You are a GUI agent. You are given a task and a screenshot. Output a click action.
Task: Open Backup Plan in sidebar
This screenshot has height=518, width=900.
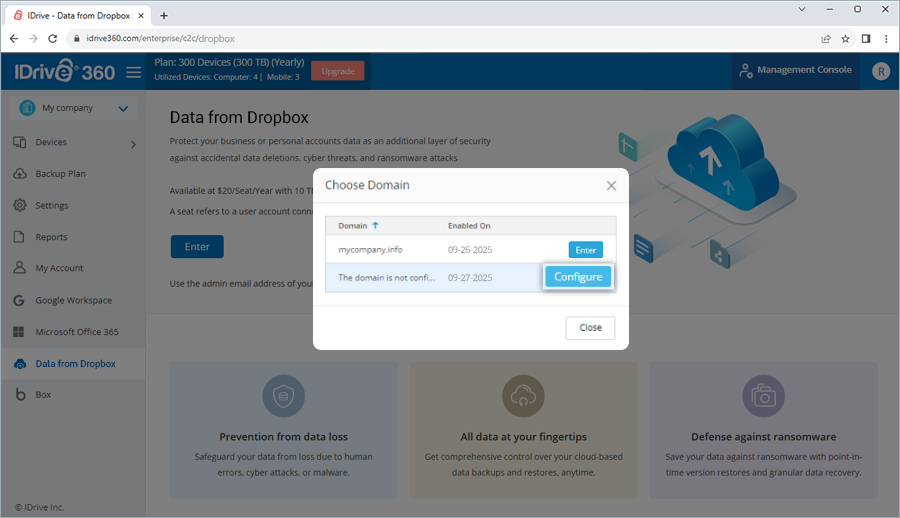tap(60, 174)
